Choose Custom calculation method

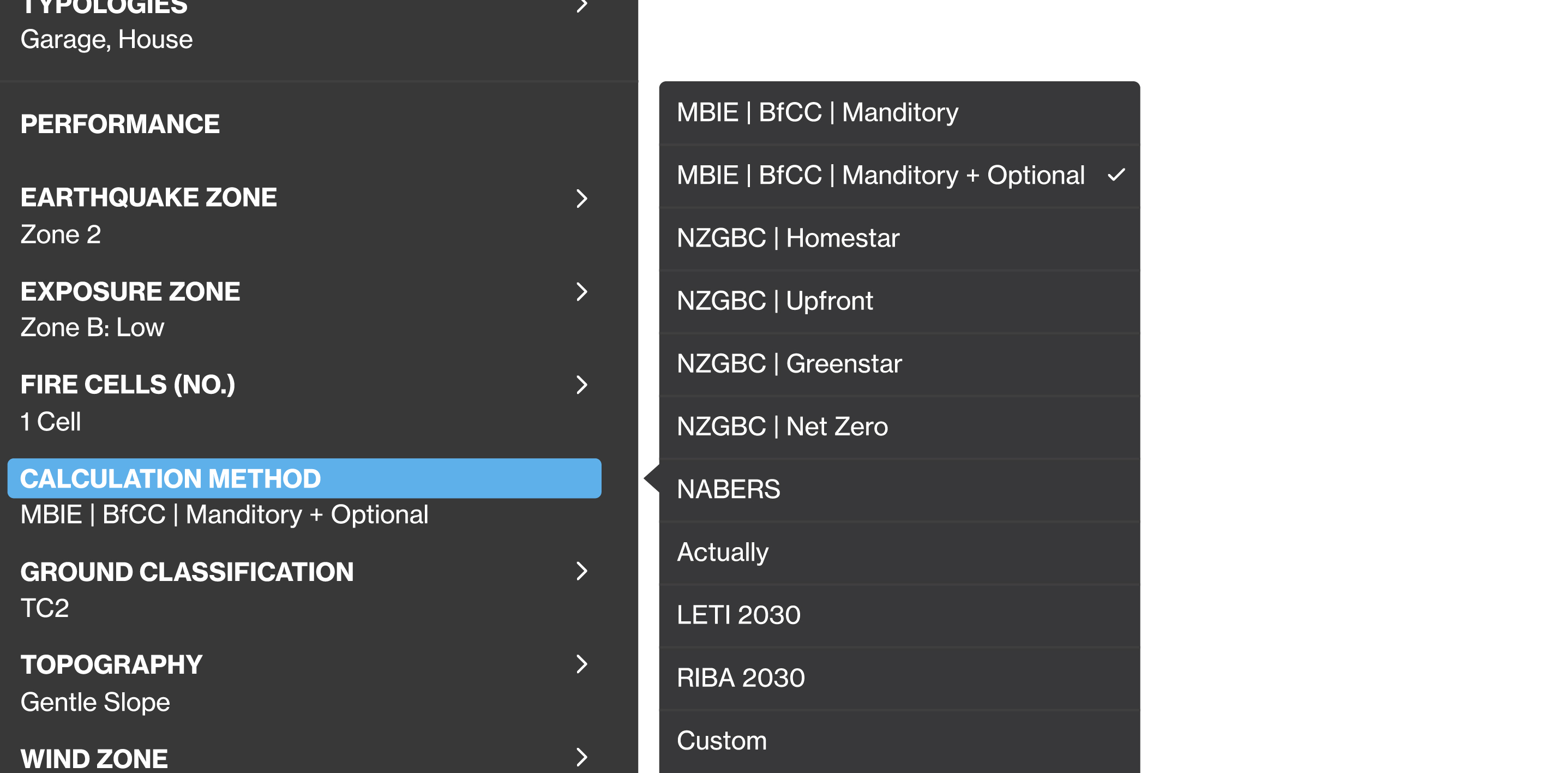click(x=722, y=741)
